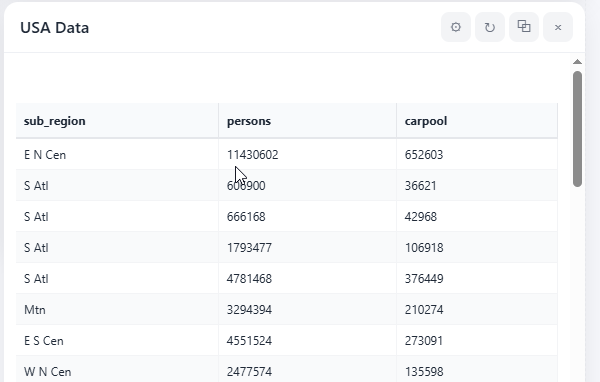The image size is (600, 382).
Task: Pop out panel with overlapping squares icon
Action: [x=524, y=27]
